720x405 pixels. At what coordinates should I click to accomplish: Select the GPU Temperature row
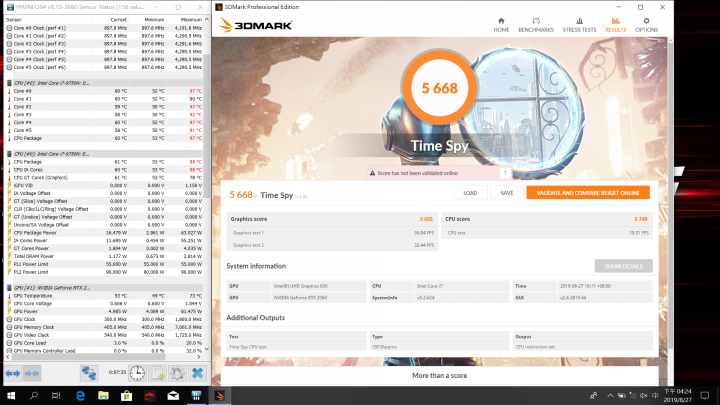click(104, 296)
